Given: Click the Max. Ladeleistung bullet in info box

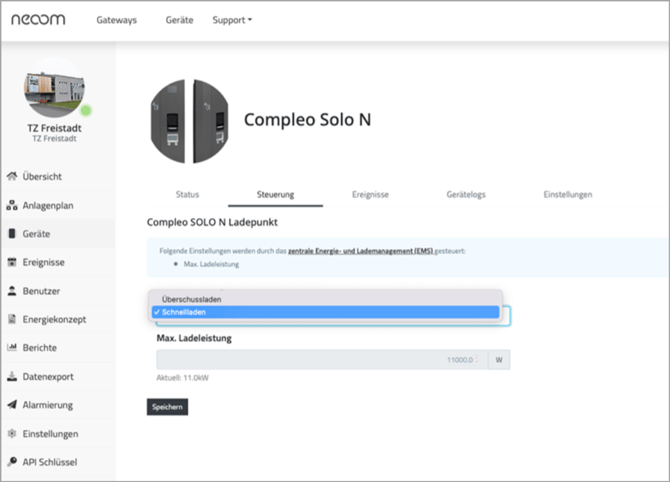Looking at the screenshot, I should (x=211, y=264).
